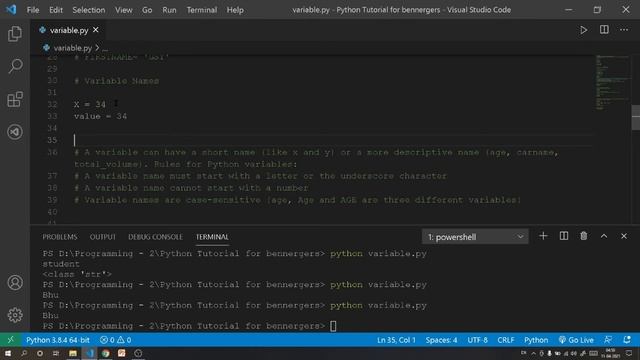This screenshot has width=640, height=360.
Task: Open feedback icon in status bar
Action: pyautogui.click(x=608, y=340)
